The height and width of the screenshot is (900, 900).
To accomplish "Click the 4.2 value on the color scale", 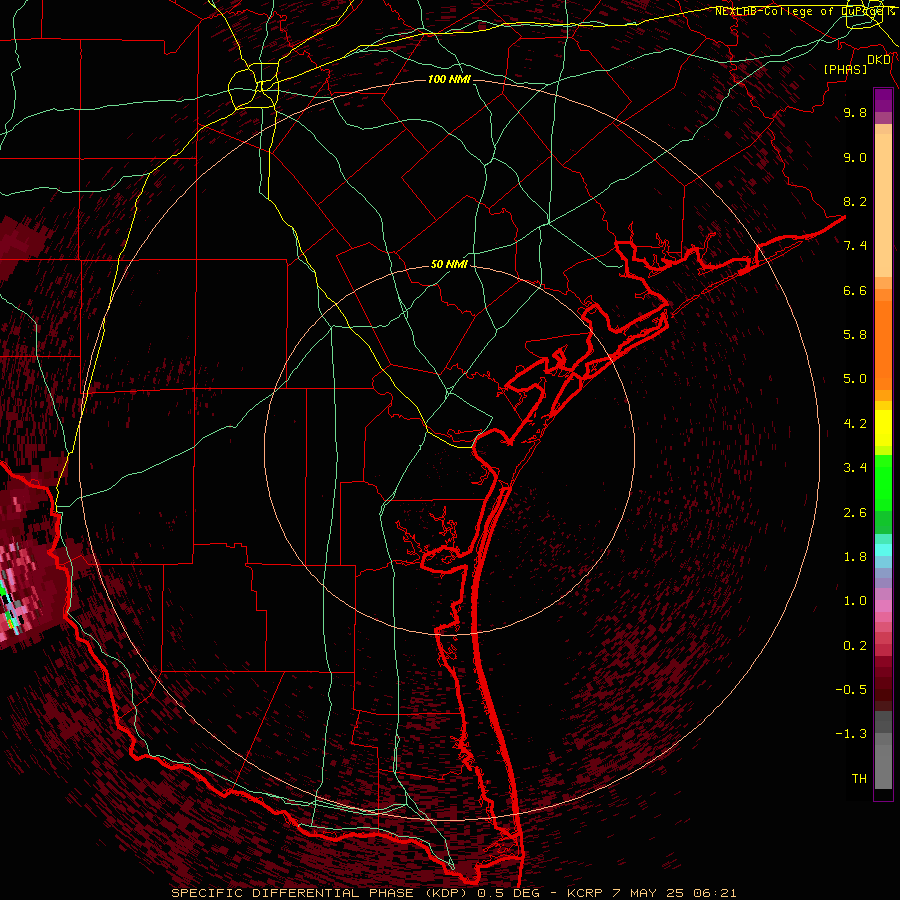I will 855,424.
